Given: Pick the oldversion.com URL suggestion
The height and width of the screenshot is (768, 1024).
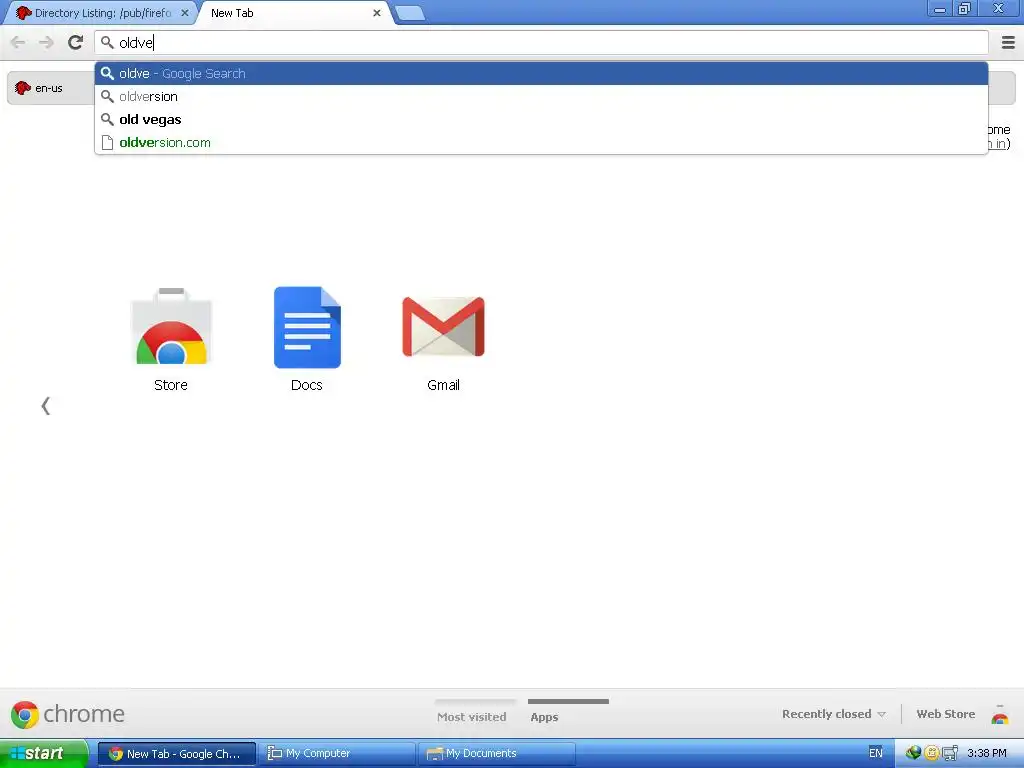Looking at the screenshot, I should pos(541,142).
